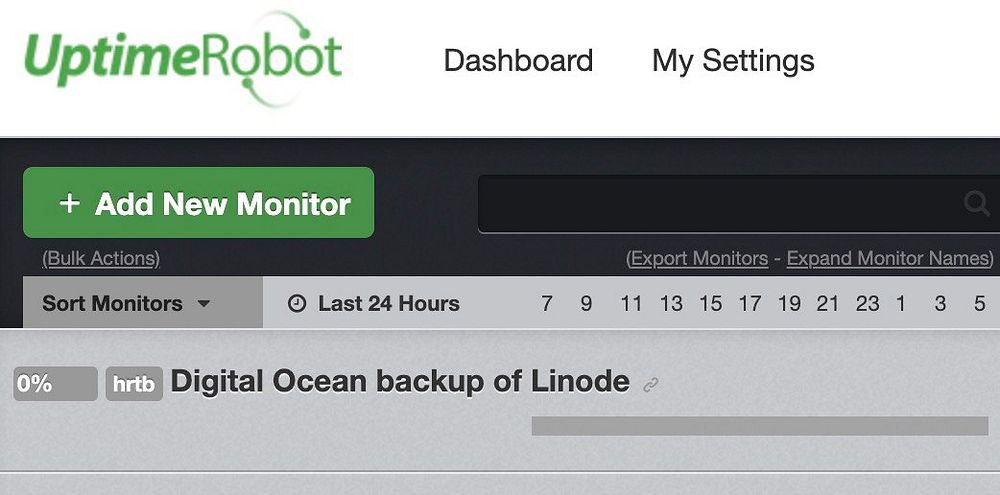Go to My Settings

733,61
